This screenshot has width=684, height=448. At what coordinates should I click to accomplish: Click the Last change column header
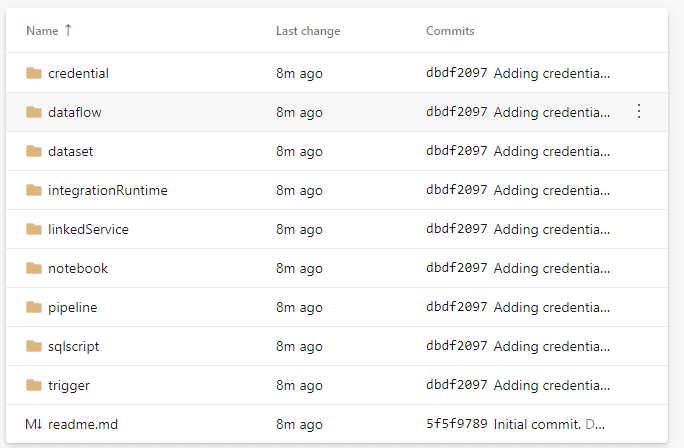pyautogui.click(x=308, y=31)
